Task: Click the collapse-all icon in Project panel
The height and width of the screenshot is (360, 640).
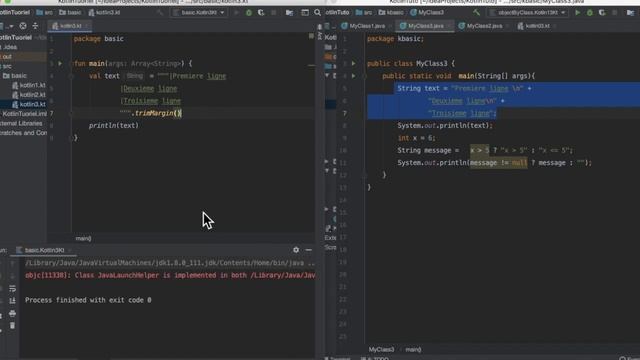Action: (35, 26)
